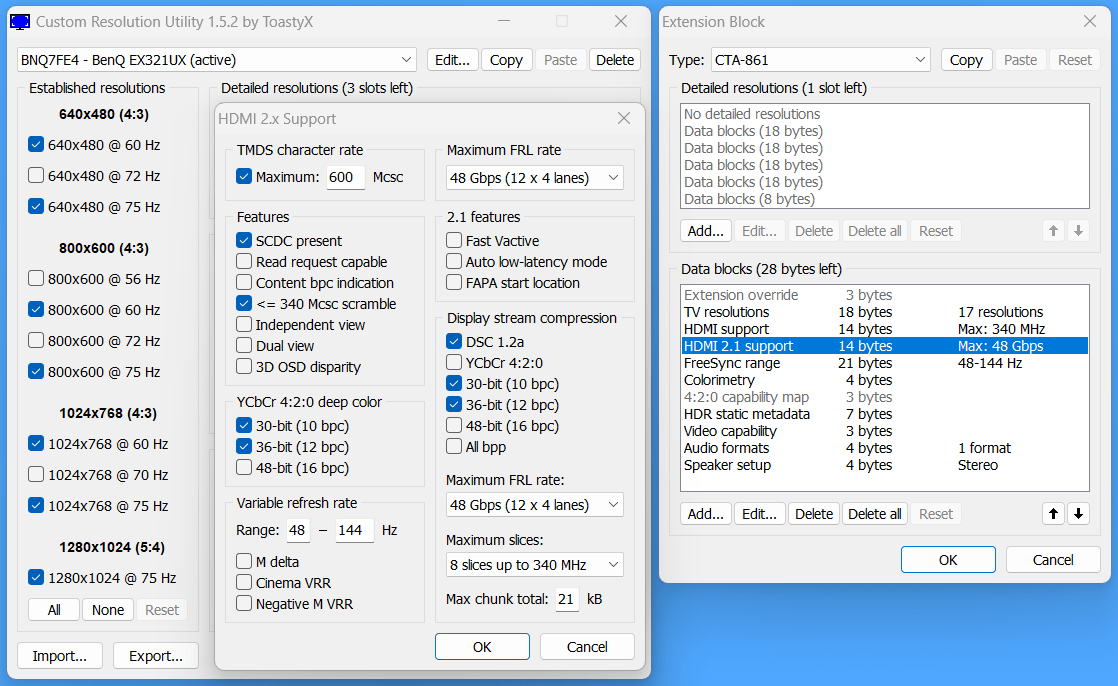Select HDR static metadata row

pyautogui.click(x=885, y=414)
